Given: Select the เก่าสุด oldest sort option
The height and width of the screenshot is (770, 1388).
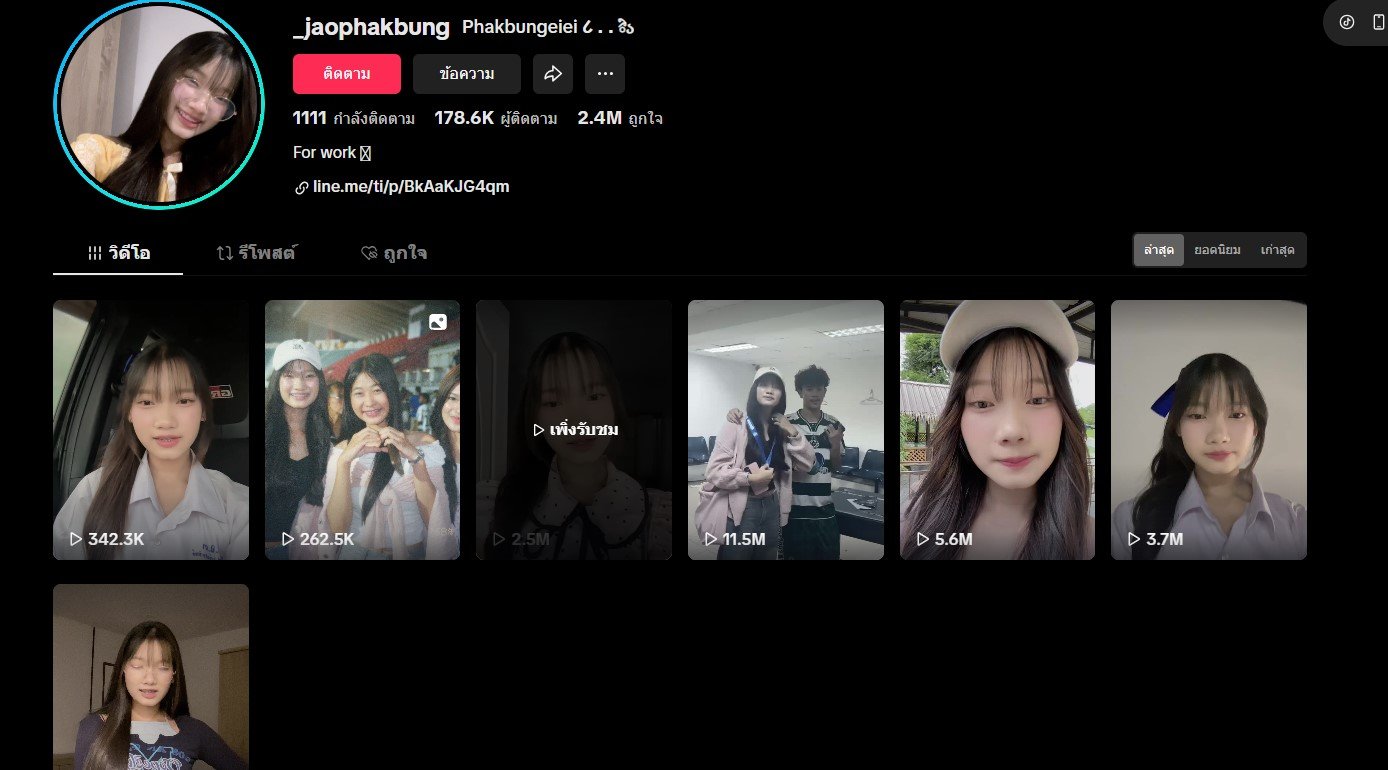Looking at the screenshot, I should 1278,250.
